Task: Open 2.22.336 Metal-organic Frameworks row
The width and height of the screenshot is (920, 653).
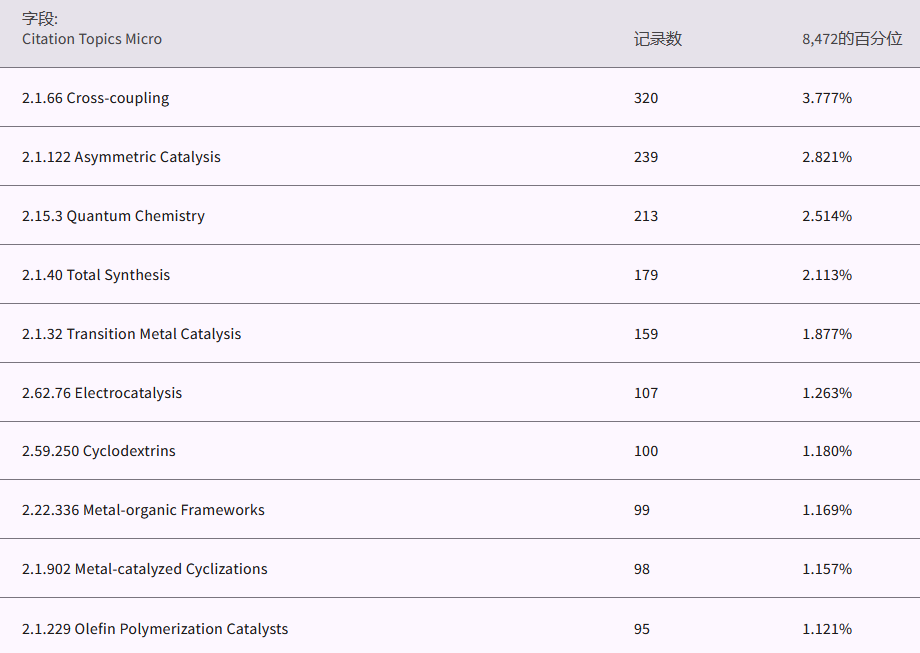Action: 143,510
